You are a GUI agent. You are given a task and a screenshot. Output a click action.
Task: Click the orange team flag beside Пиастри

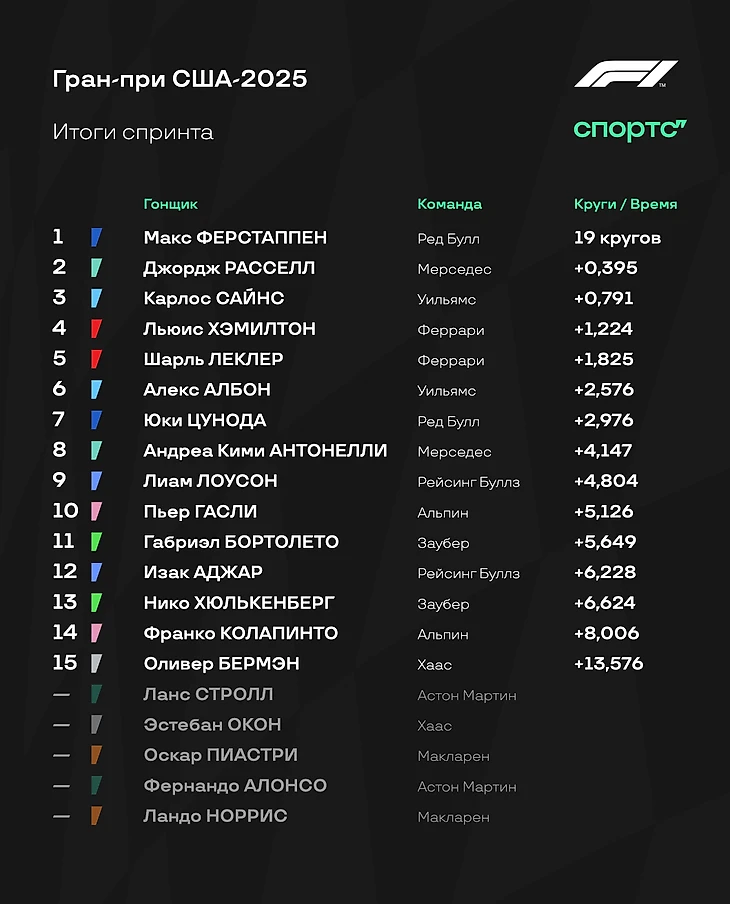[96, 755]
